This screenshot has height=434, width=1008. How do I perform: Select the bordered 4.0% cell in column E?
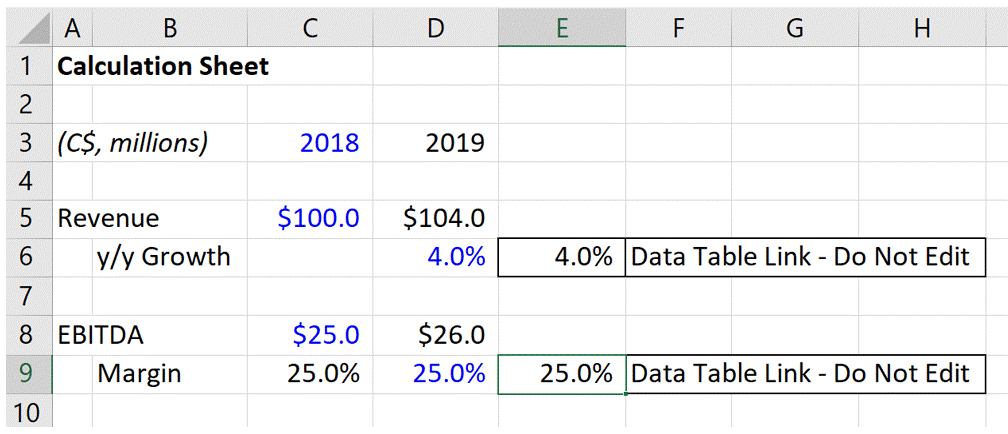click(x=562, y=257)
